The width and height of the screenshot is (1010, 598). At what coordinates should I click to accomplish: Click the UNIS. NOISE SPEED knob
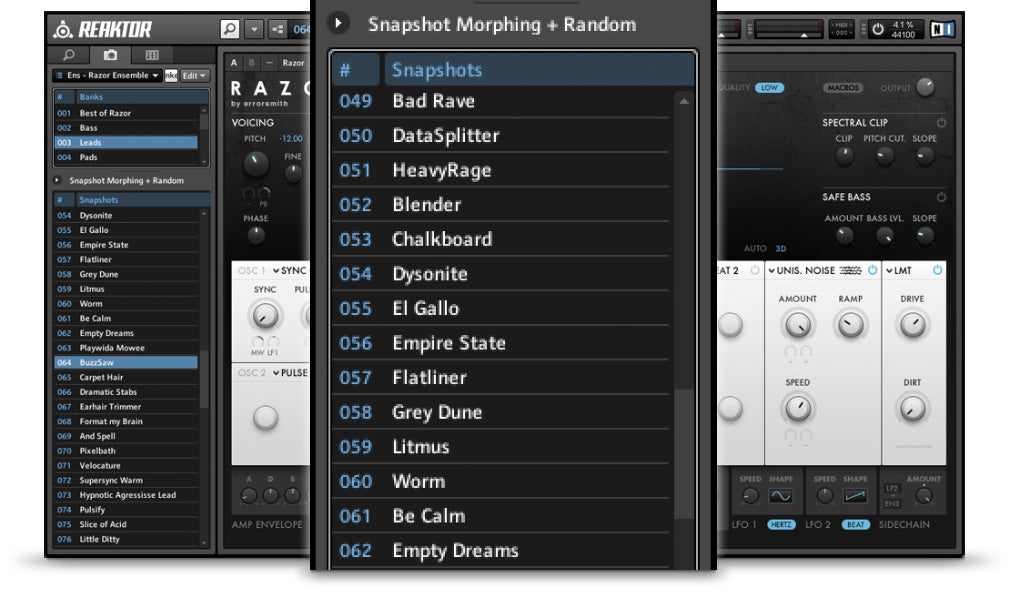(798, 408)
